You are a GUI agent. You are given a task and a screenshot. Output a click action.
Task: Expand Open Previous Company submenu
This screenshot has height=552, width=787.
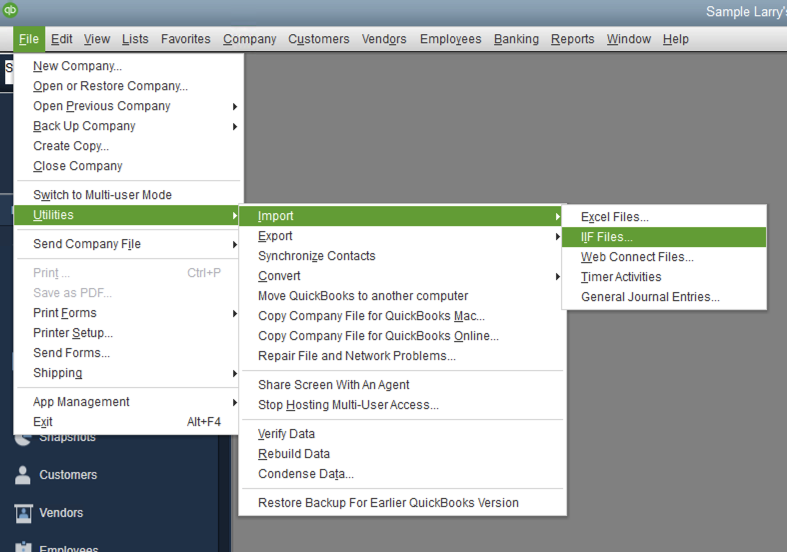128,106
